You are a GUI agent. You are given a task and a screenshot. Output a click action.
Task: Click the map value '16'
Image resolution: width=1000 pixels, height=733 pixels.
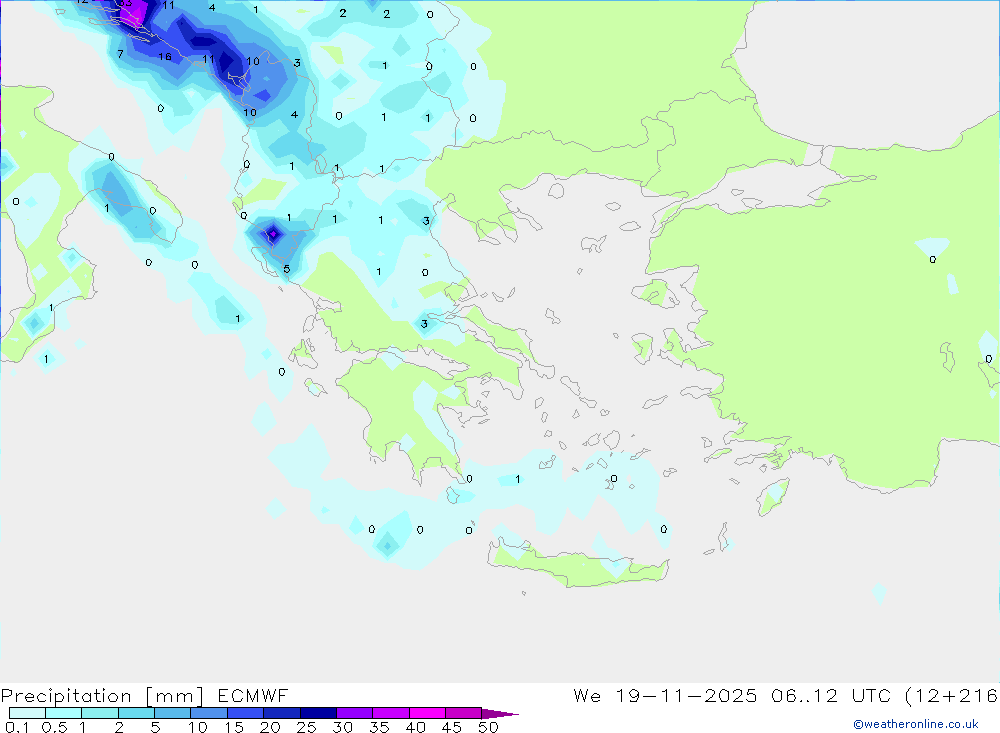165,57
